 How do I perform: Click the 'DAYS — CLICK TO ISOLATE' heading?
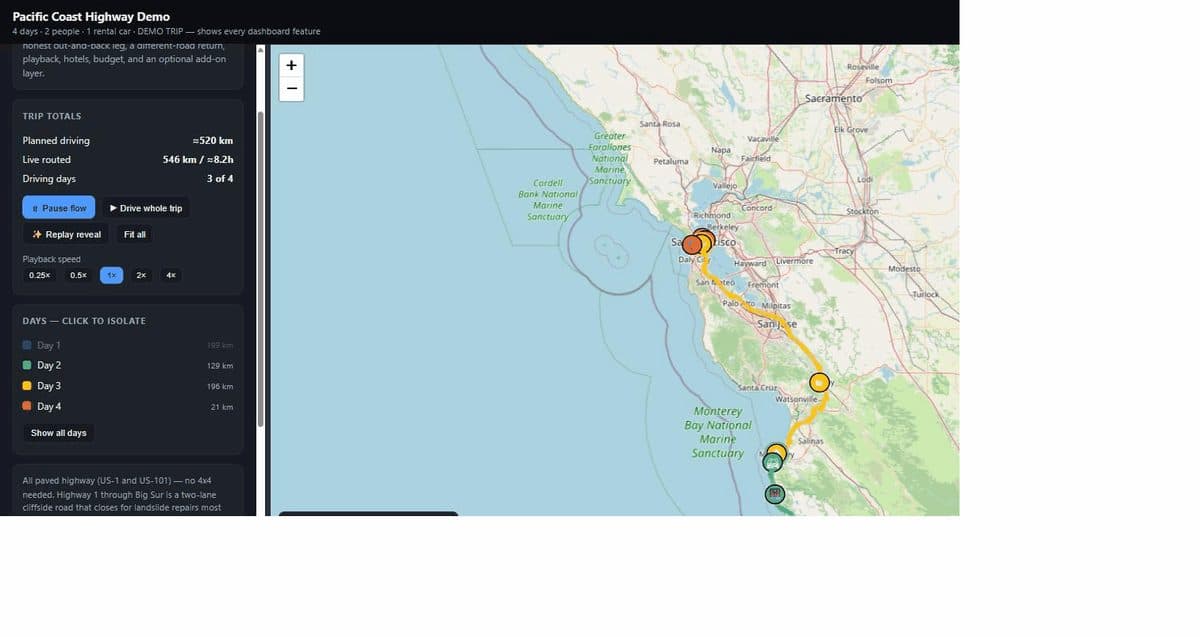tap(84, 321)
